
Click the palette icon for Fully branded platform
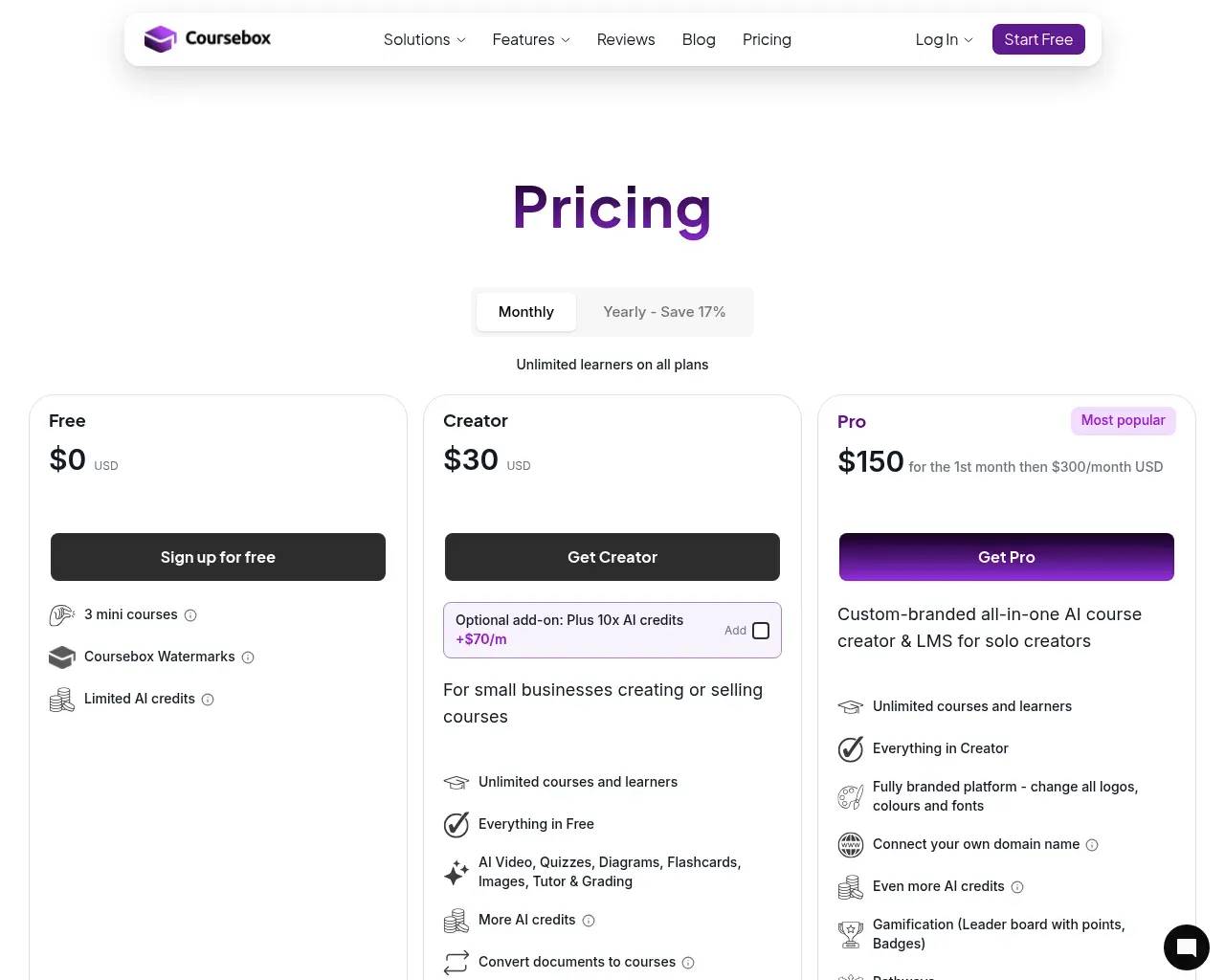tap(851, 796)
